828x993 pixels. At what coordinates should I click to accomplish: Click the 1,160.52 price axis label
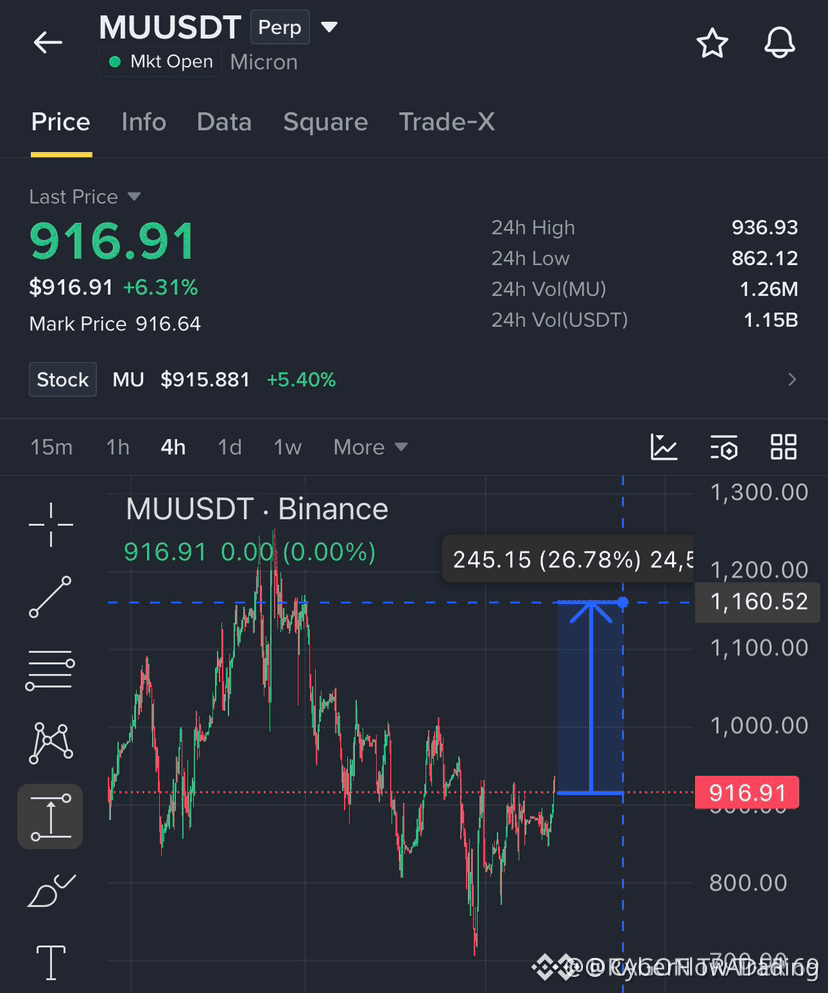(x=758, y=602)
